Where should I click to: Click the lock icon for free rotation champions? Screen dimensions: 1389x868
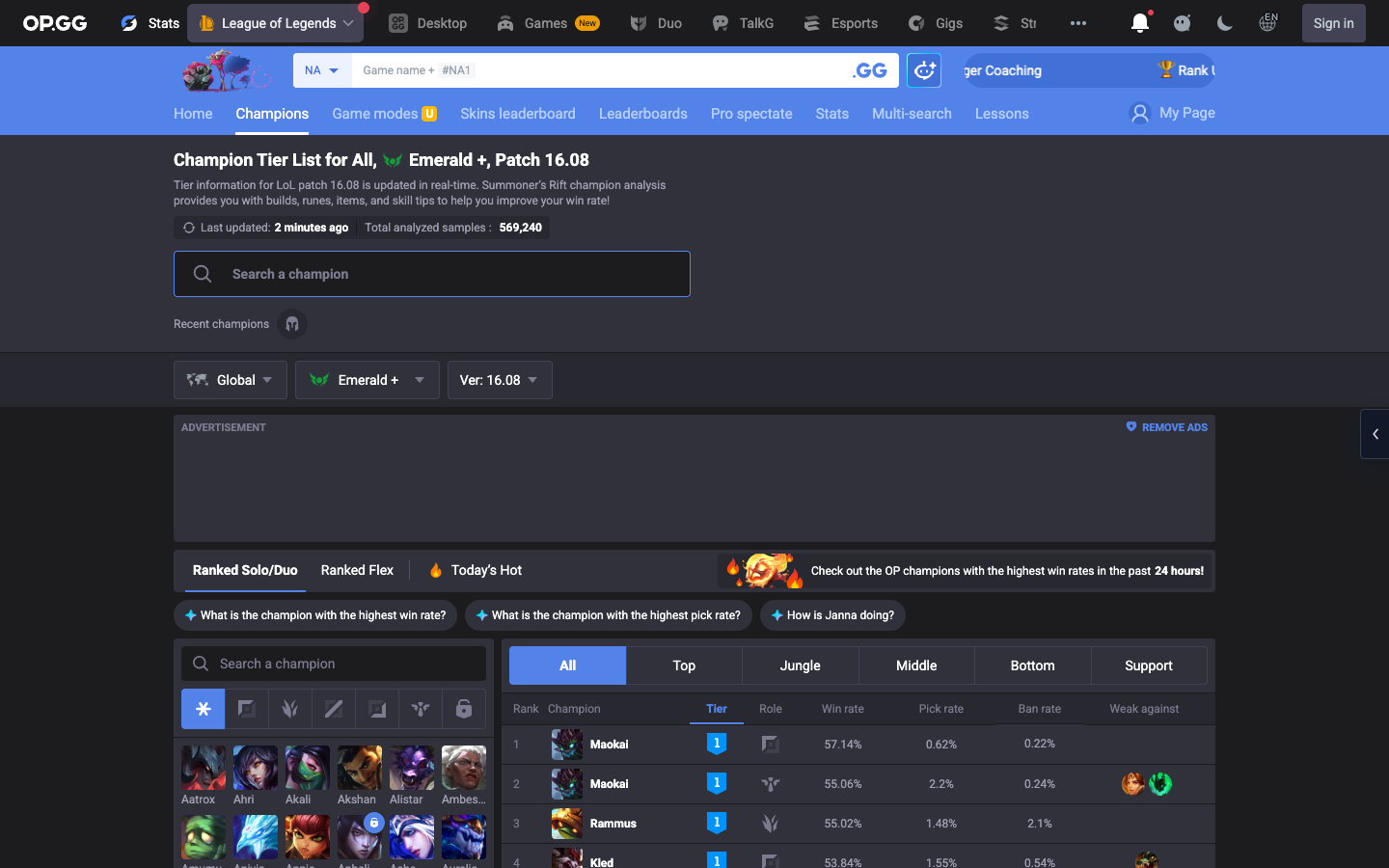(x=464, y=709)
